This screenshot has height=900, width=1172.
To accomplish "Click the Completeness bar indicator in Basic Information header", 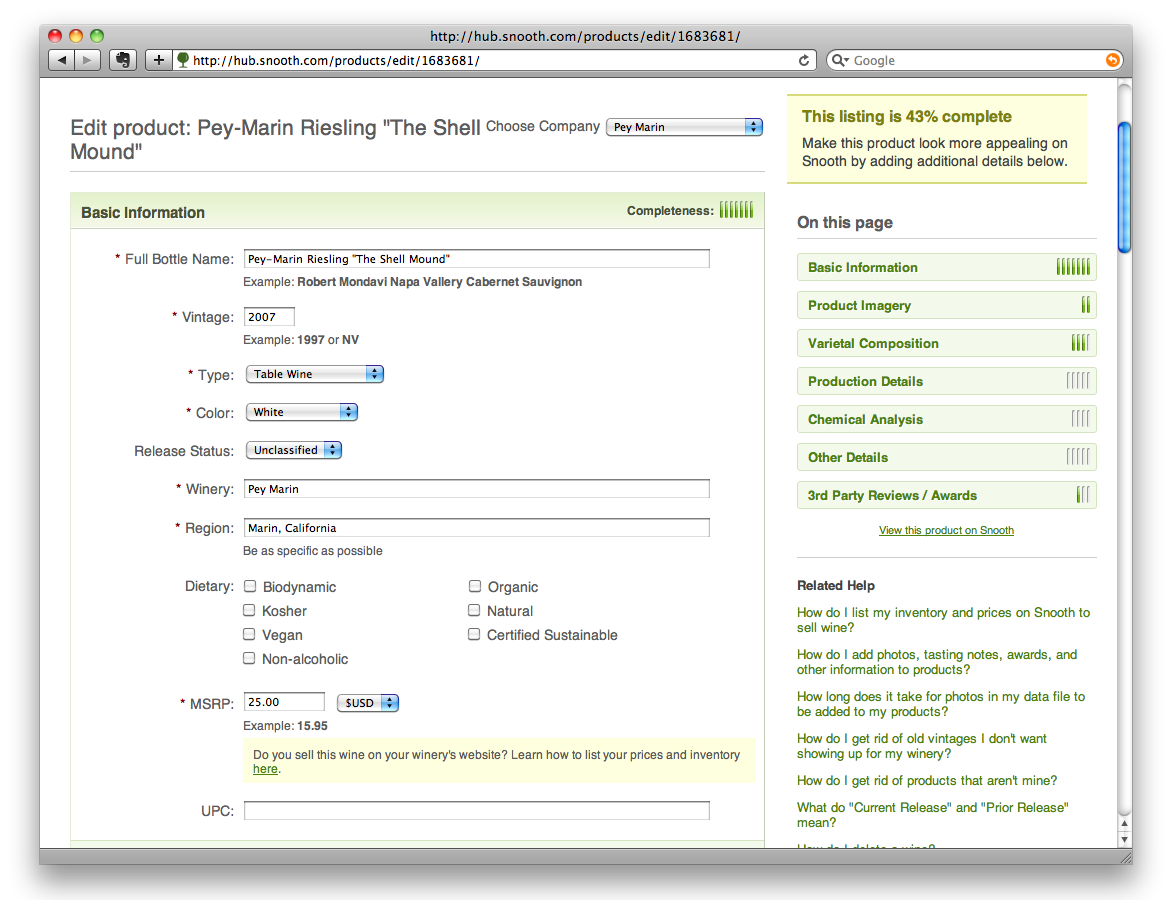I will click(x=736, y=210).
